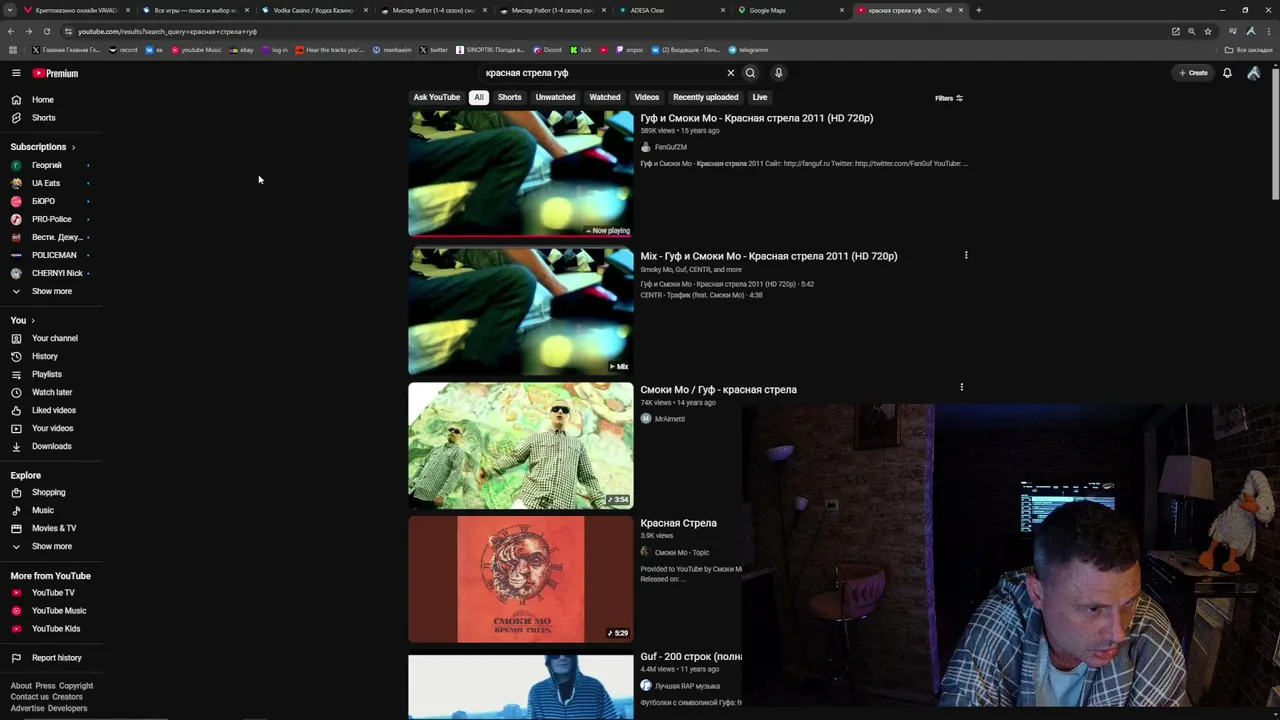Go to Home in sidebar
Screen dimensions: 1280x720
tap(42, 100)
